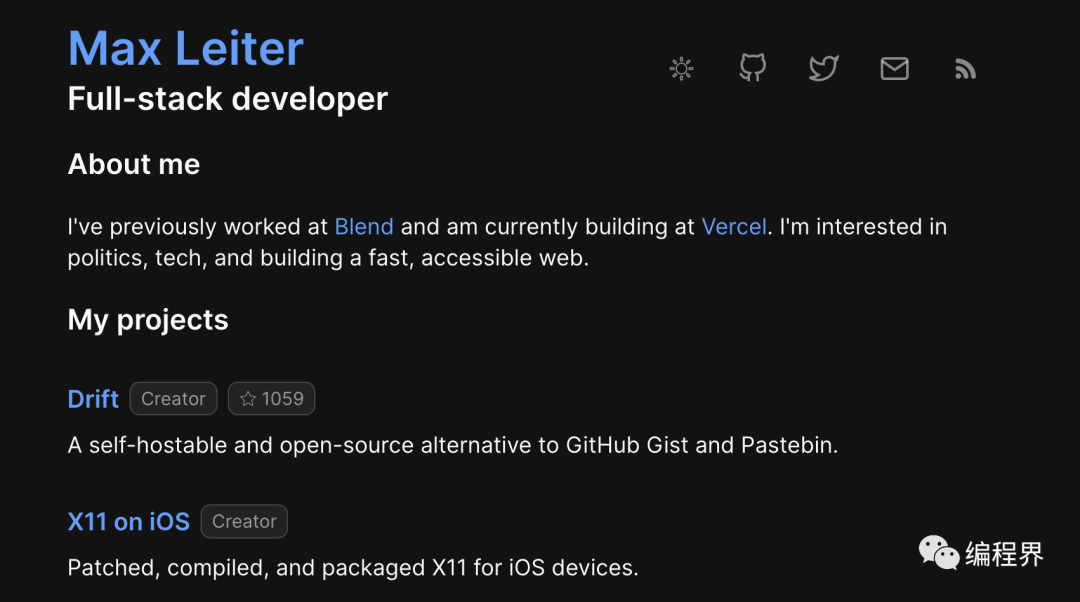Open the Drift project link
The width and height of the screenshot is (1080, 602).
(x=93, y=399)
